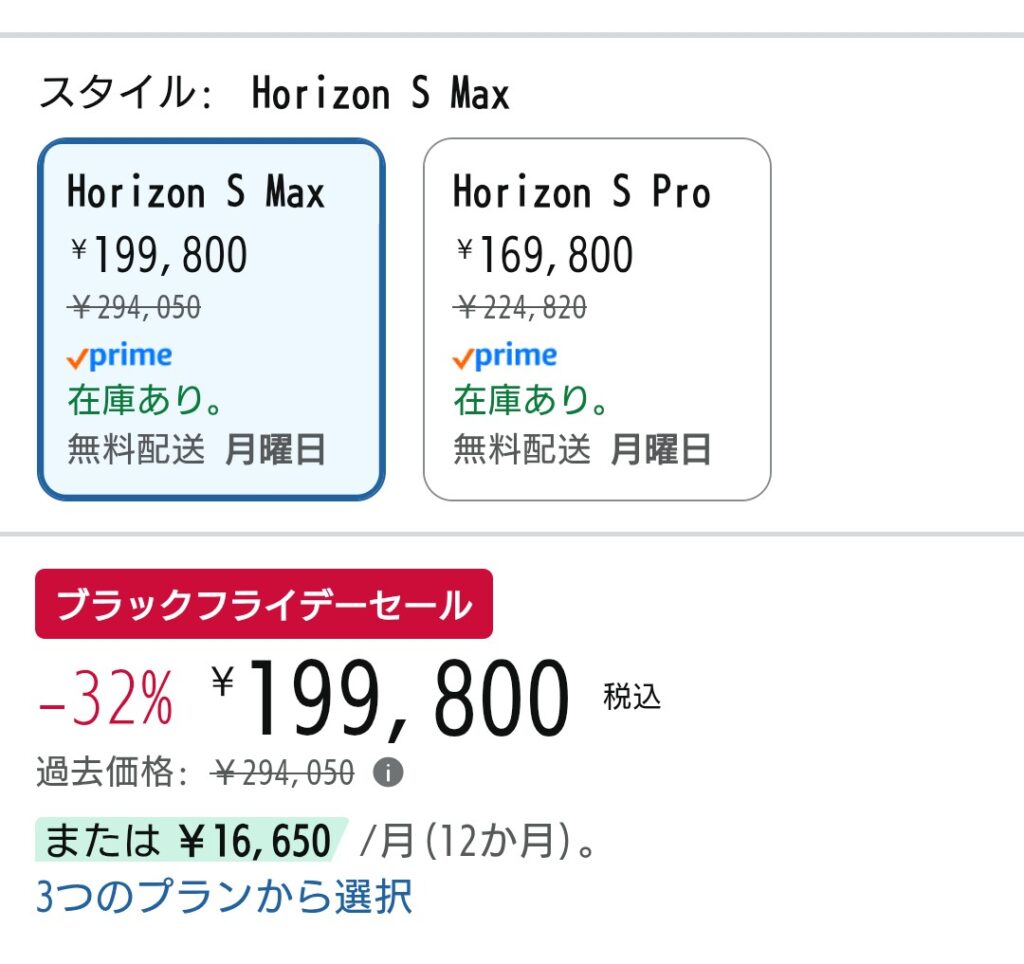Click the ブラックフライデーセール badge
The height and width of the screenshot is (964, 1024).
click(x=264, y=605)
